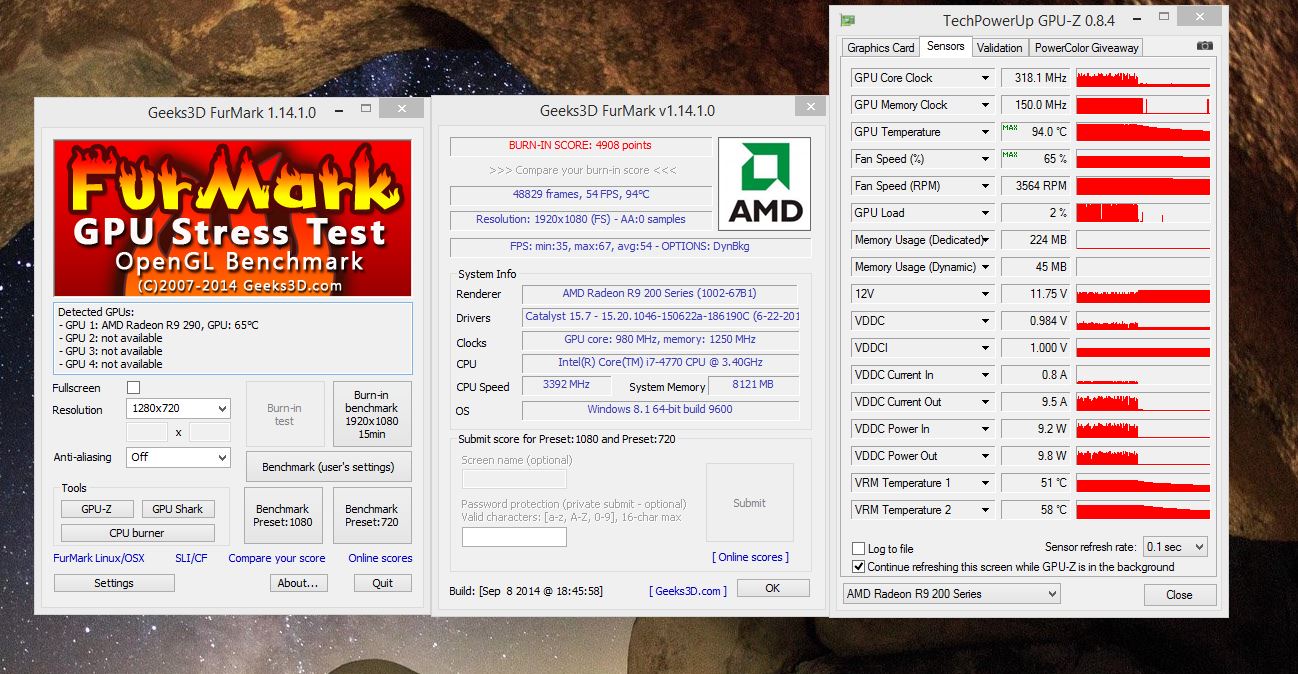Click the custom resolution height field
Screen dimensions: 1298x674
pos(209,432)
